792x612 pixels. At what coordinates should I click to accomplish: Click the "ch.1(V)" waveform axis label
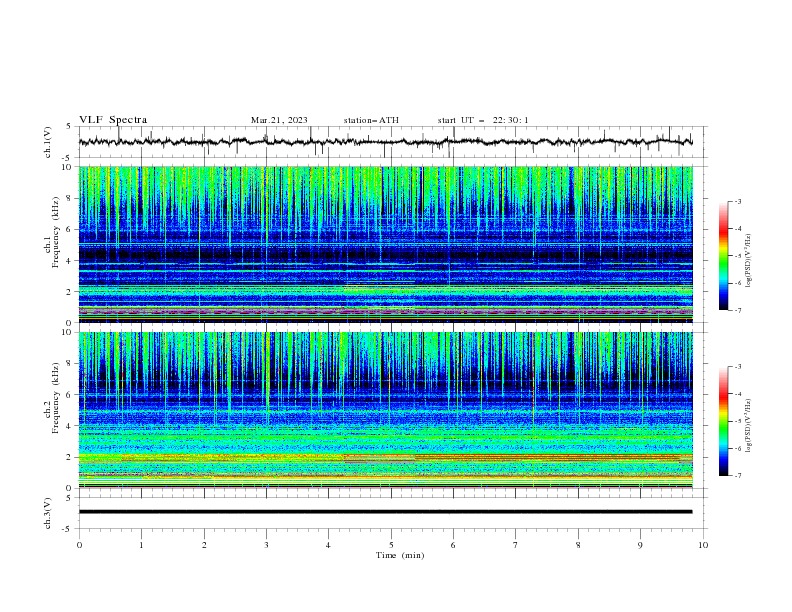click(48, 142)
